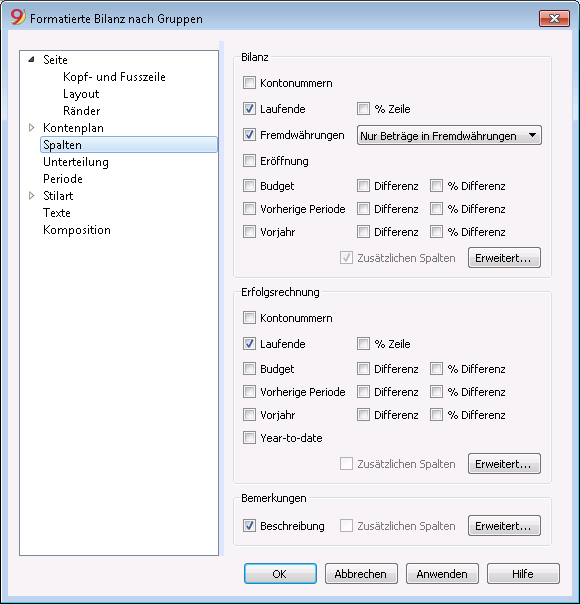Close the Formatierte Bilanz dialog window
This screenshot has width=580, height=604.
pos(554,18)
